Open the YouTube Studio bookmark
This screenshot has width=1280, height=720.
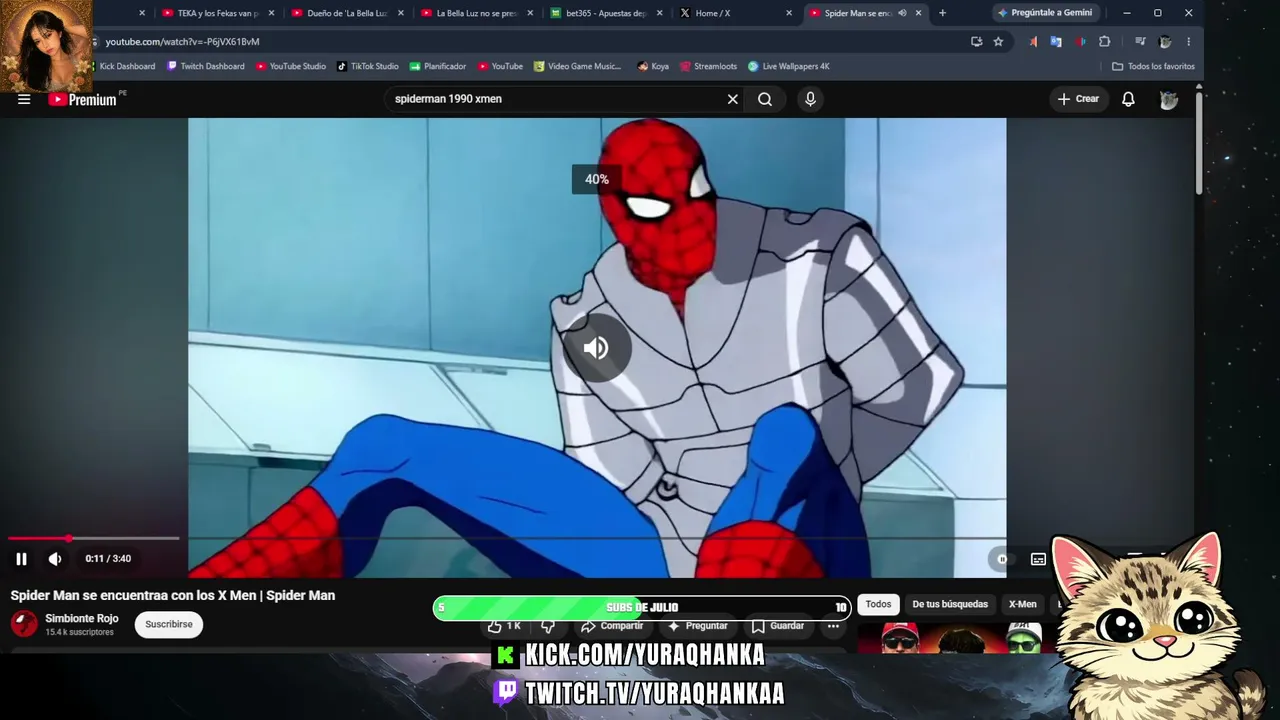click(291, 66)
